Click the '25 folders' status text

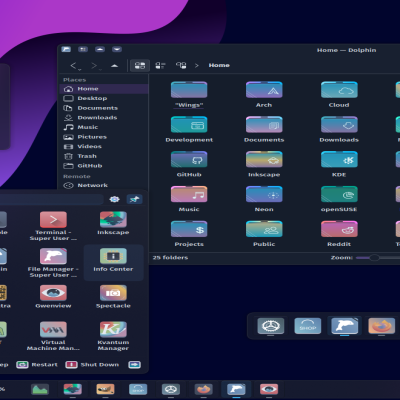tap(170, 258)
